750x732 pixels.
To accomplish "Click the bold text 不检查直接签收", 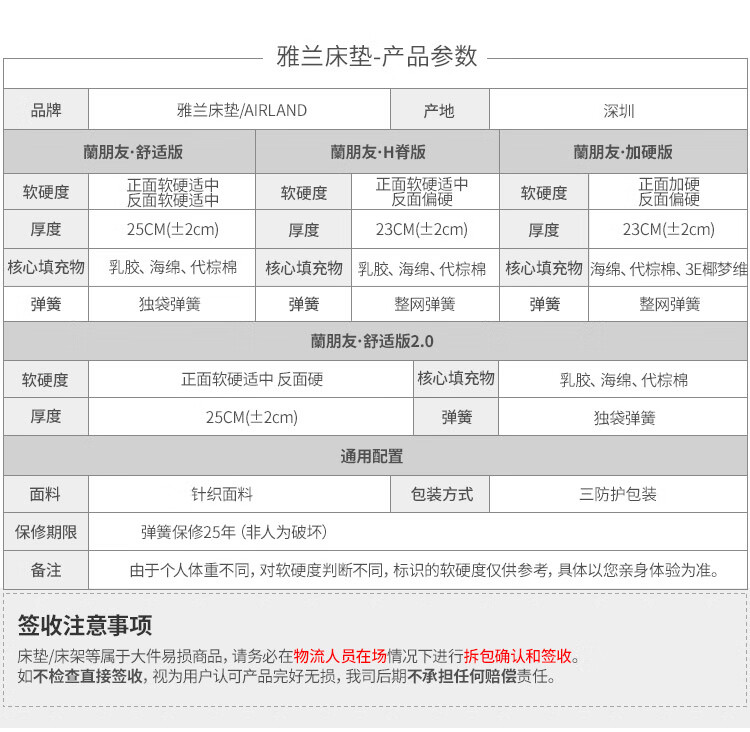I will pos(88,677).
